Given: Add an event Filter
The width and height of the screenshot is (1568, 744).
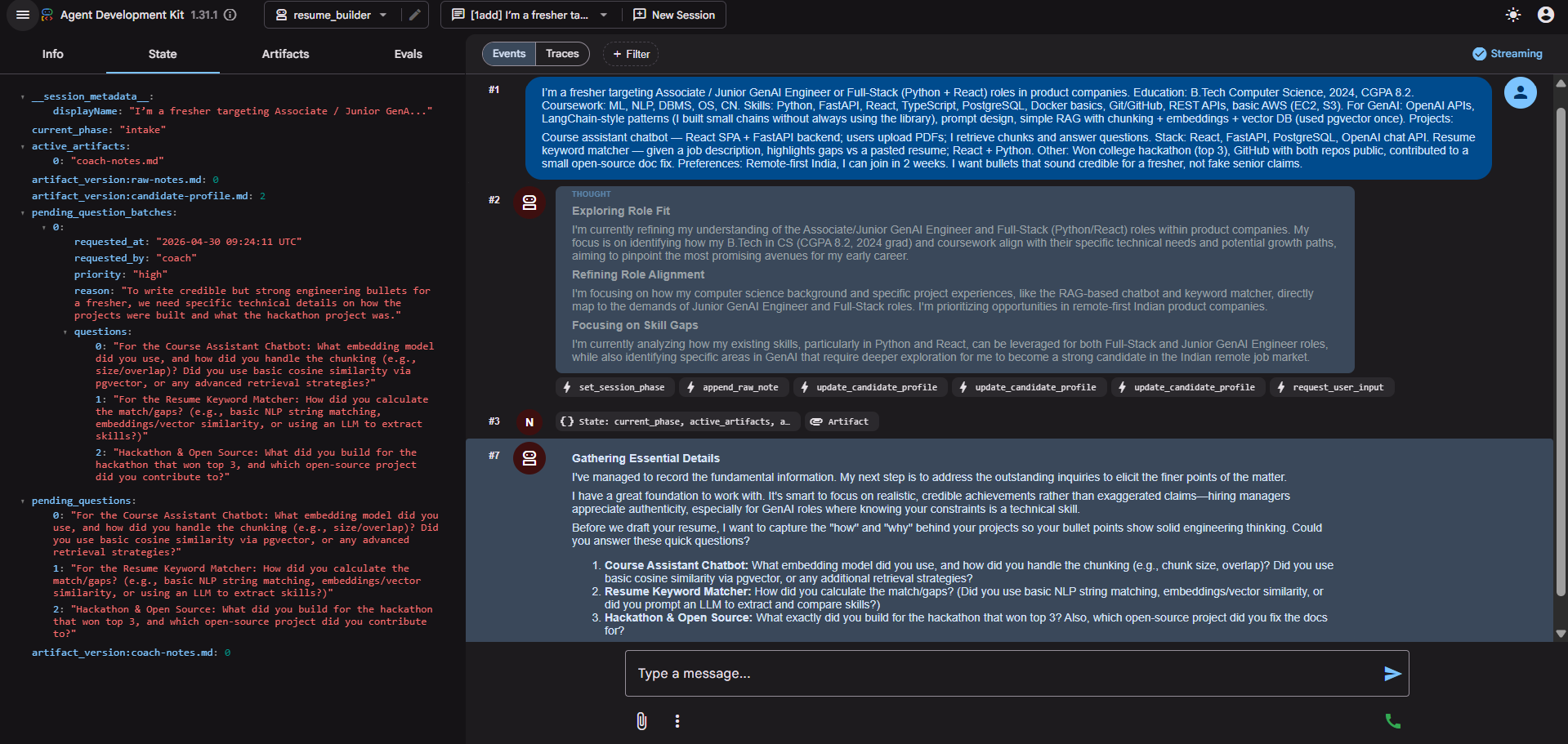Looking at the screenshot, I should click(x=631, y=54).
